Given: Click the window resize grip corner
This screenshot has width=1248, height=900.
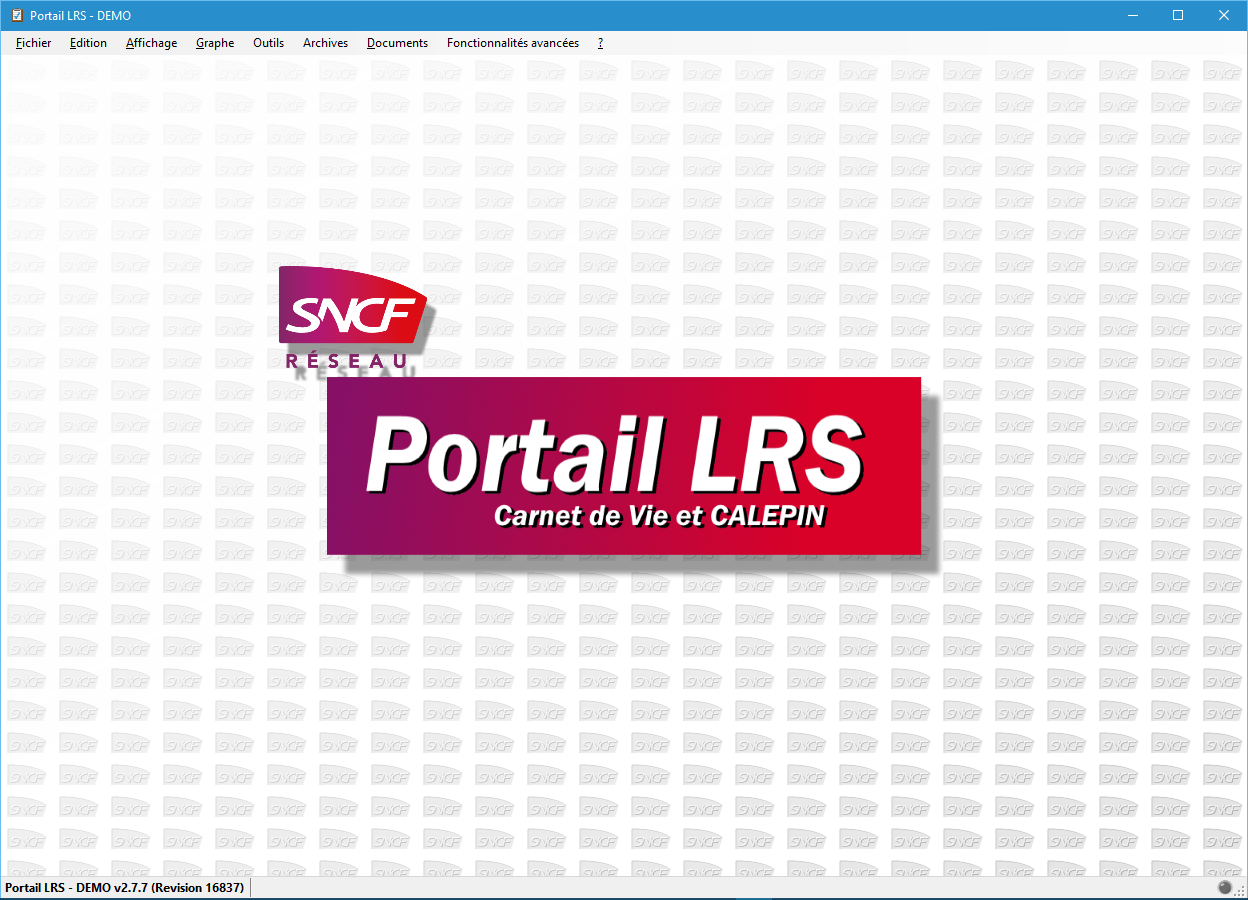Looking at the screenshot, I should [x=1240, y=891].
